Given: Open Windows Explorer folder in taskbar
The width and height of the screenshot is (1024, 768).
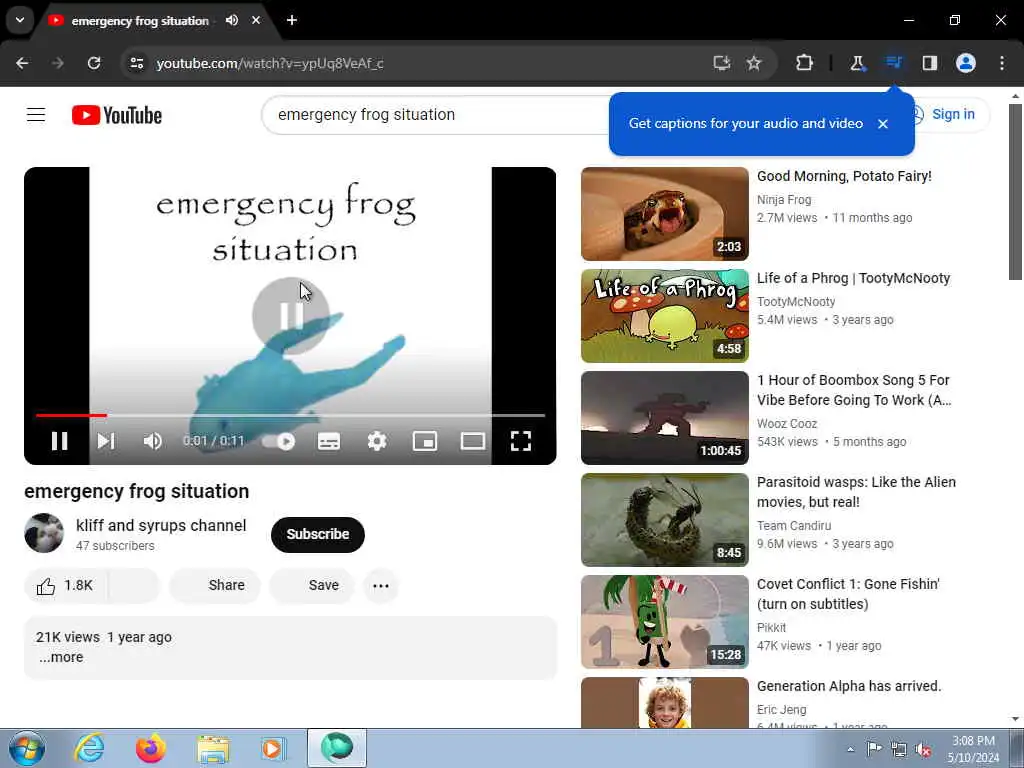Looking at the screenshot, I should point(213,749).
